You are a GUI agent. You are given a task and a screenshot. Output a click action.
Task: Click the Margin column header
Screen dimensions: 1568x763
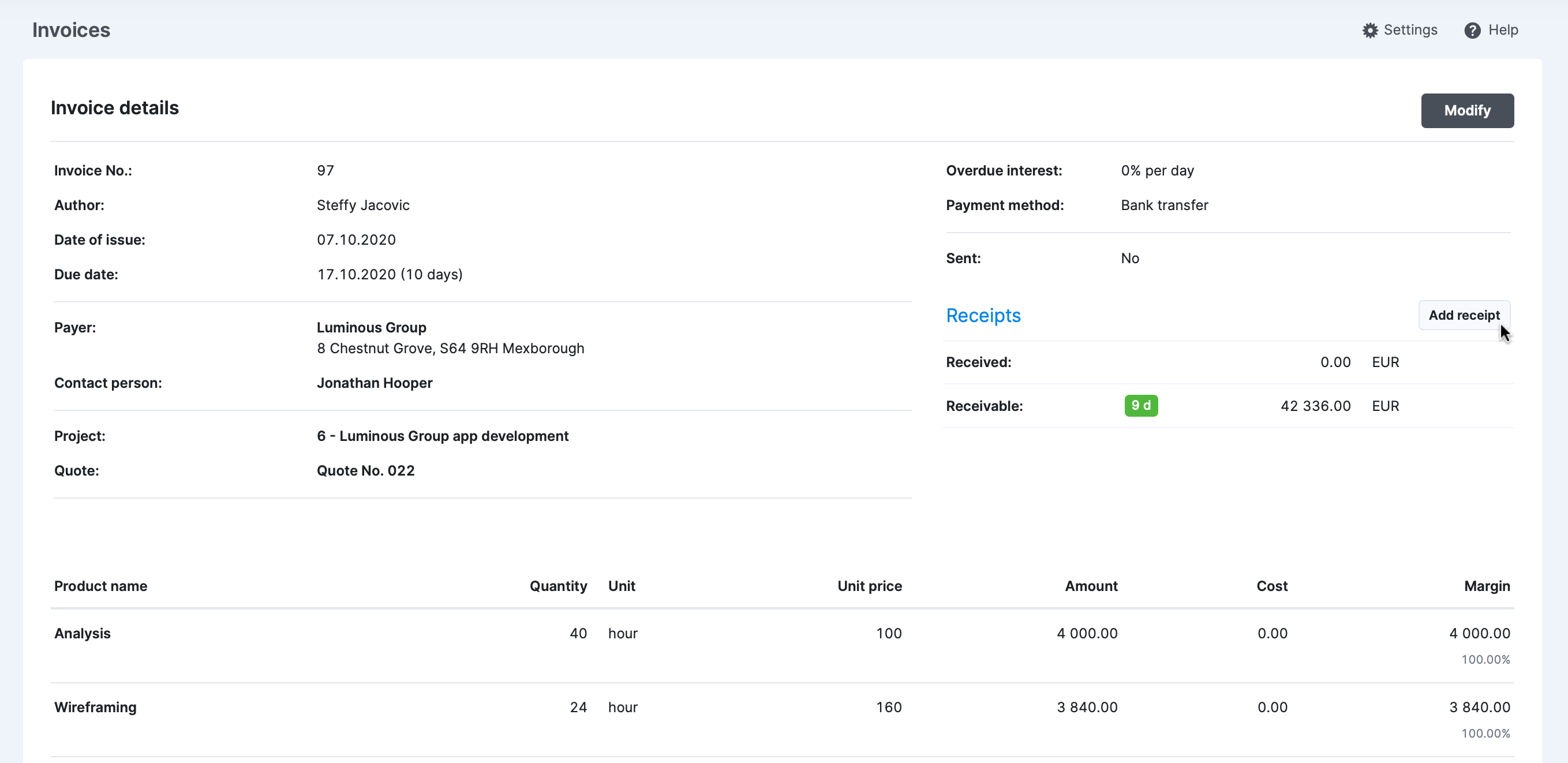(1487, 586)
